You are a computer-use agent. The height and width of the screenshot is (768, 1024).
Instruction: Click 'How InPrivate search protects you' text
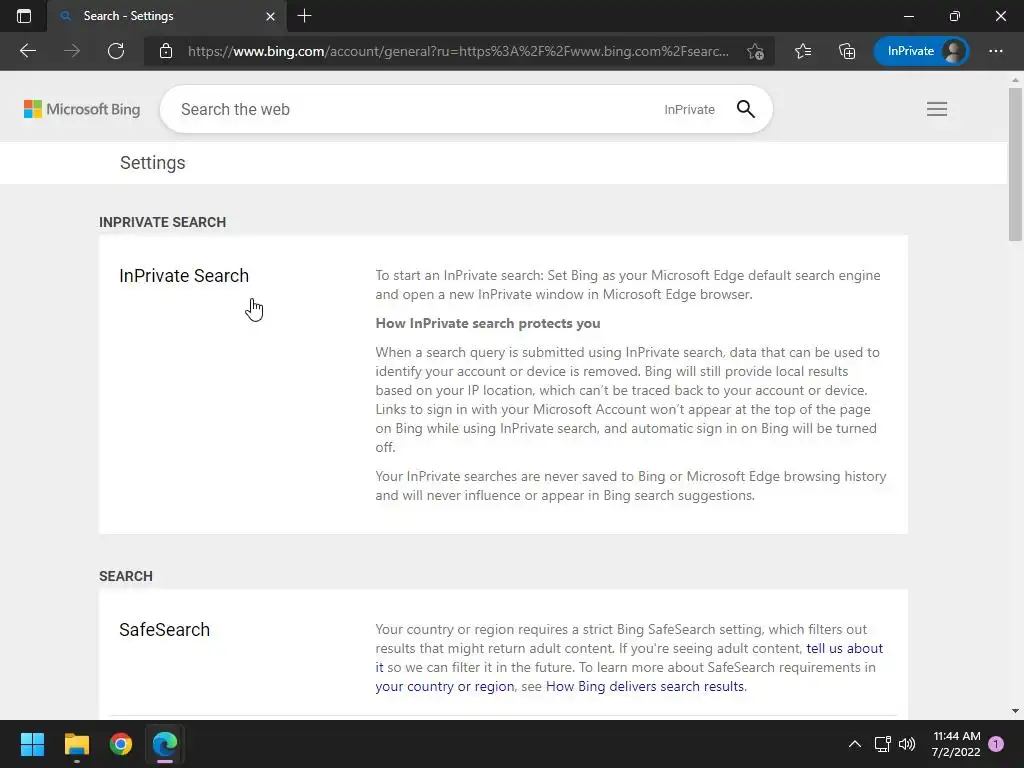[488, 323]
